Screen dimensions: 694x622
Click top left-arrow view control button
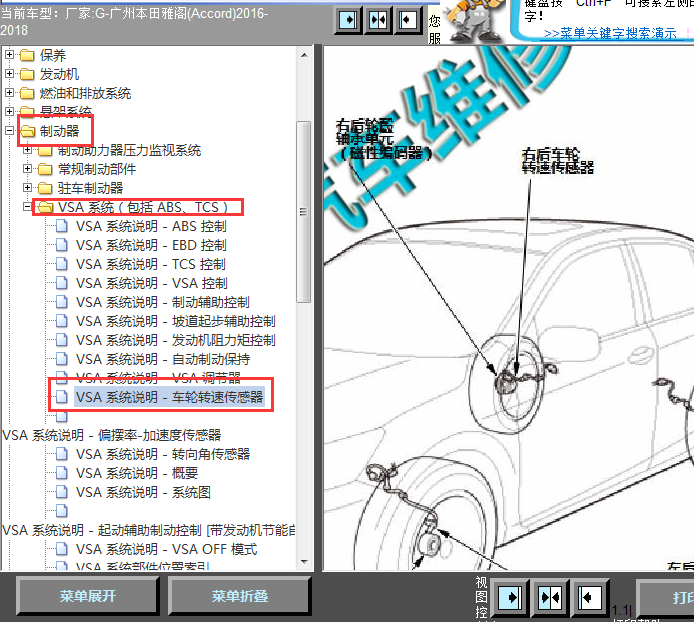(x=408, y=20)
